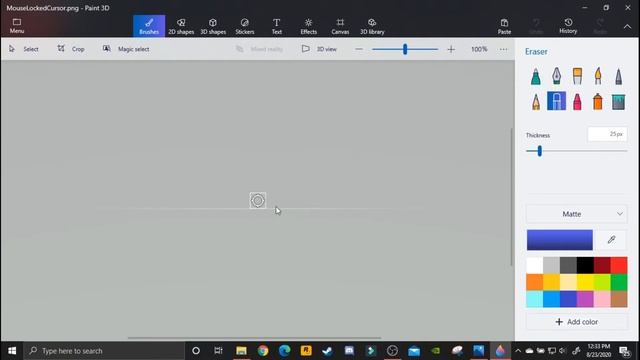640x360 pixels.
Task: Choose the black color swatch
Action: coord(585,265)
